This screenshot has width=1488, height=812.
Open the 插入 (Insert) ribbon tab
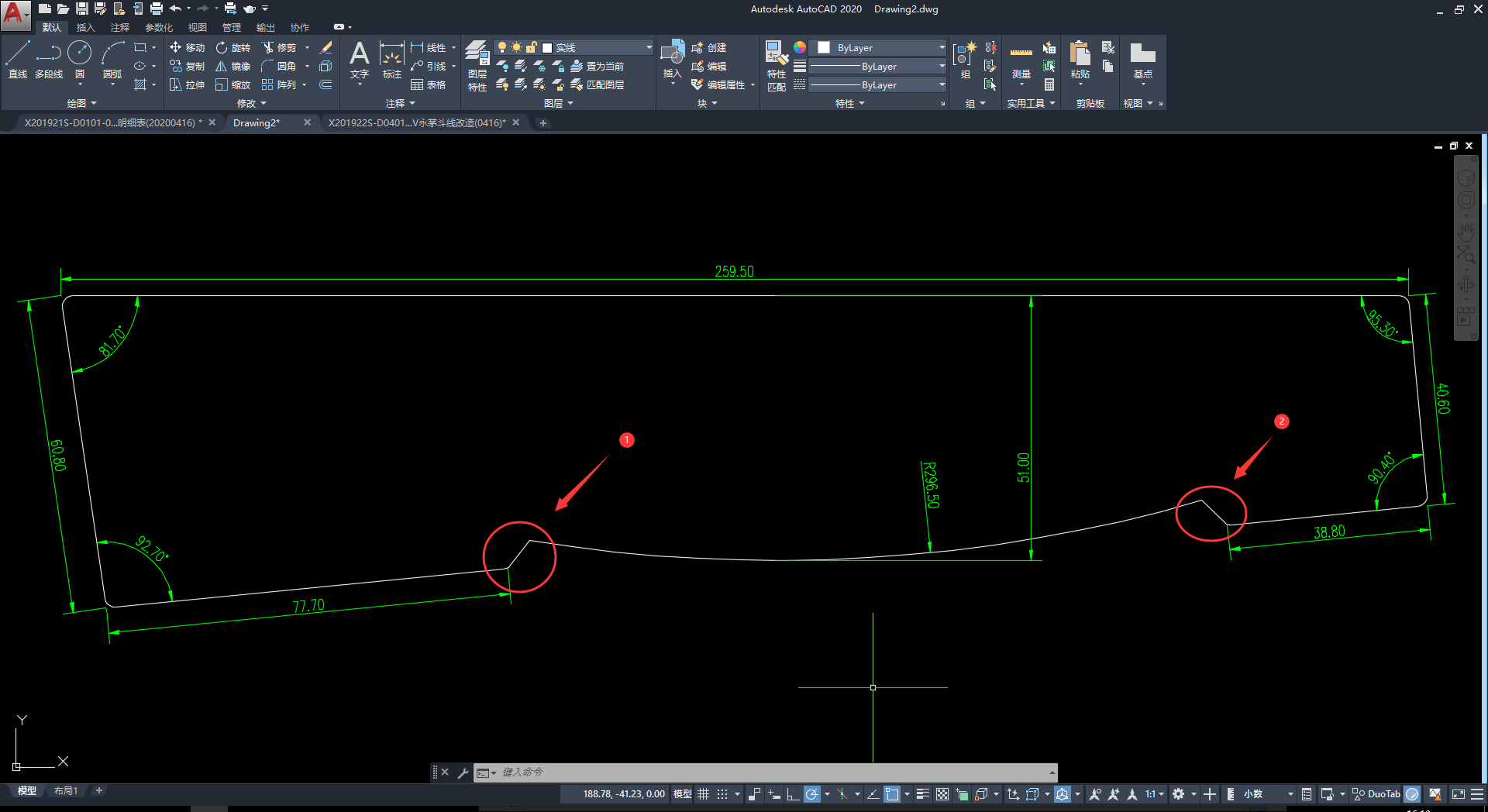(85, 27)
